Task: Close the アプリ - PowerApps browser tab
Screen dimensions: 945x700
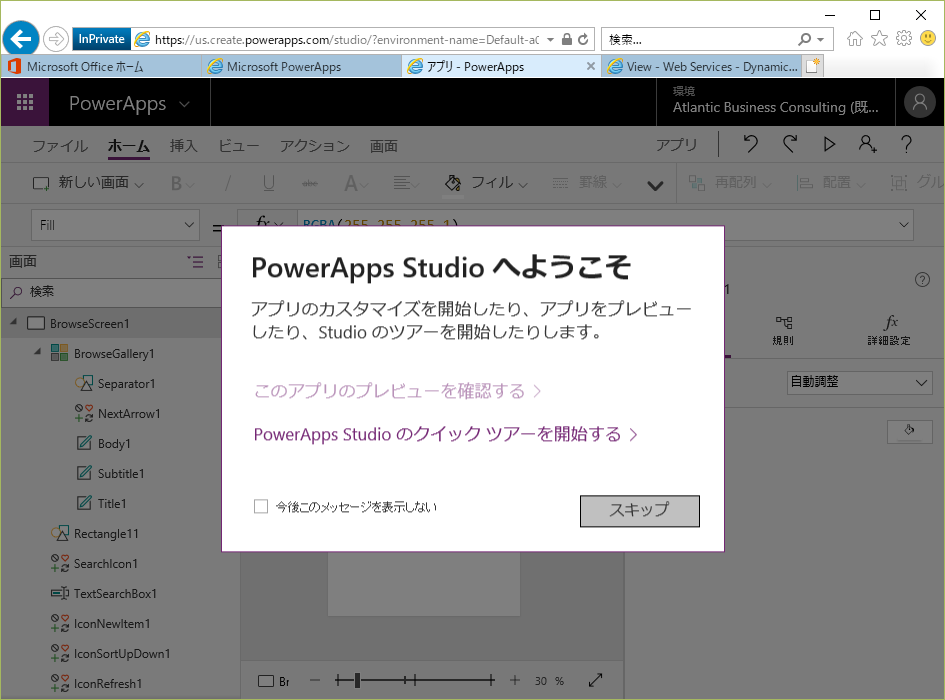Action: [591, 66]
